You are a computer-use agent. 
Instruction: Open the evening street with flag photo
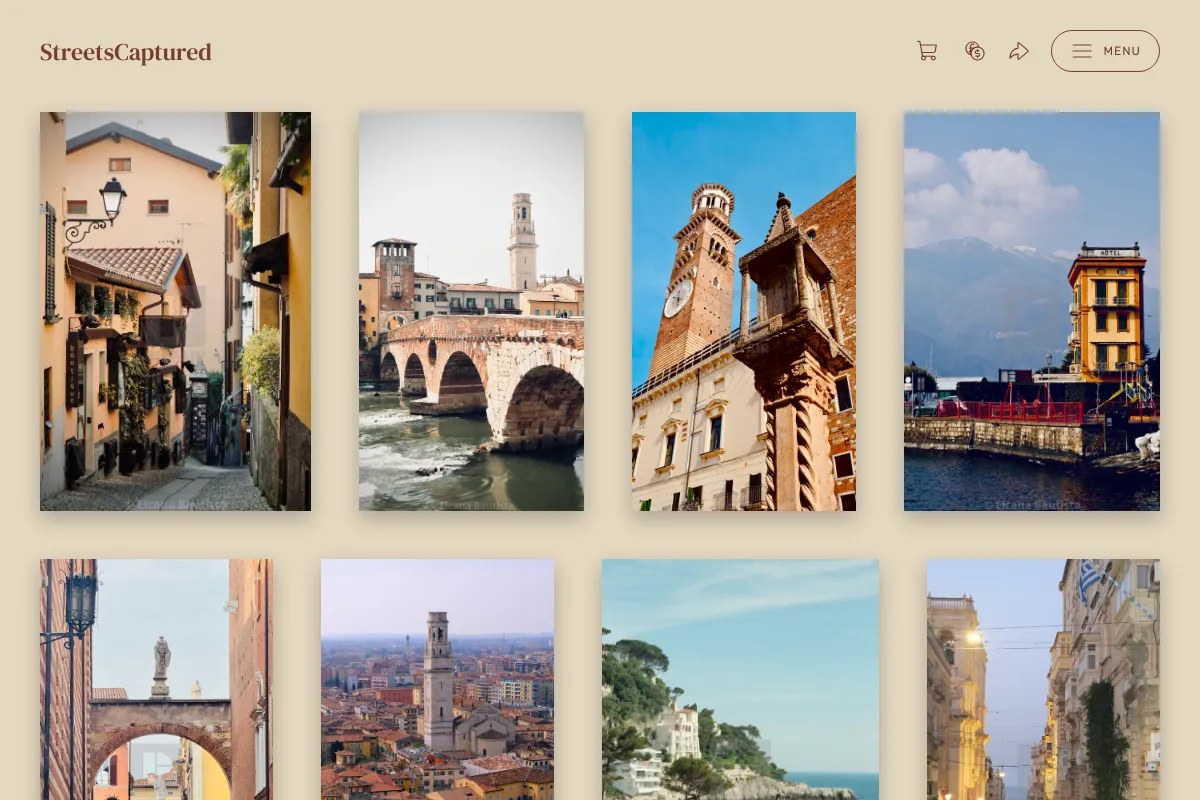click(x=1043, y=679)
